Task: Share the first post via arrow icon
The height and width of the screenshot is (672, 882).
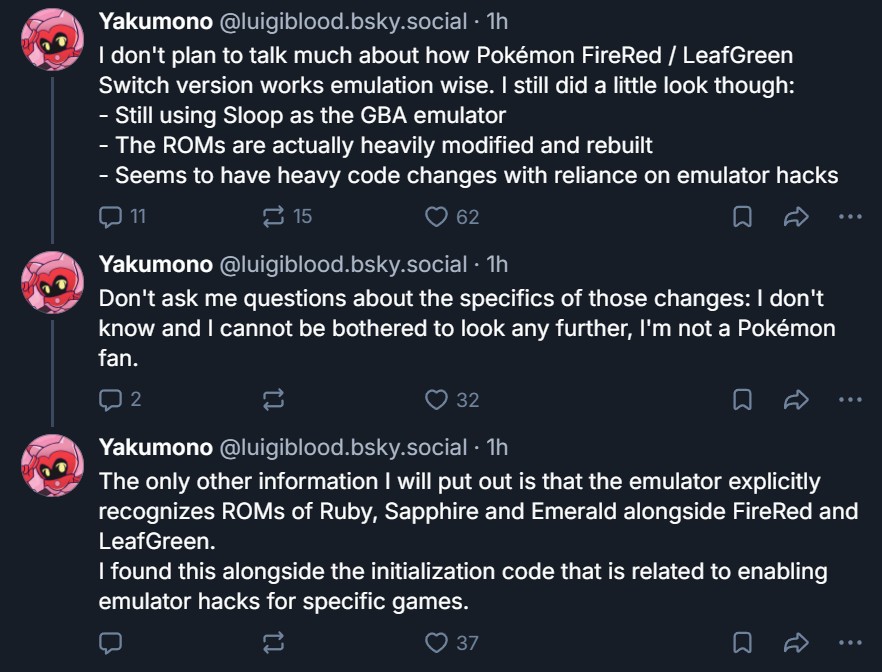Action: coord(796,217)
